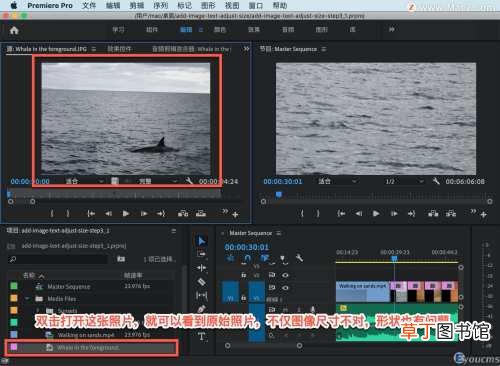This screenshot has height=366, width=500.
Task: Open timeline display settings wrench
Action: [299, 258]
